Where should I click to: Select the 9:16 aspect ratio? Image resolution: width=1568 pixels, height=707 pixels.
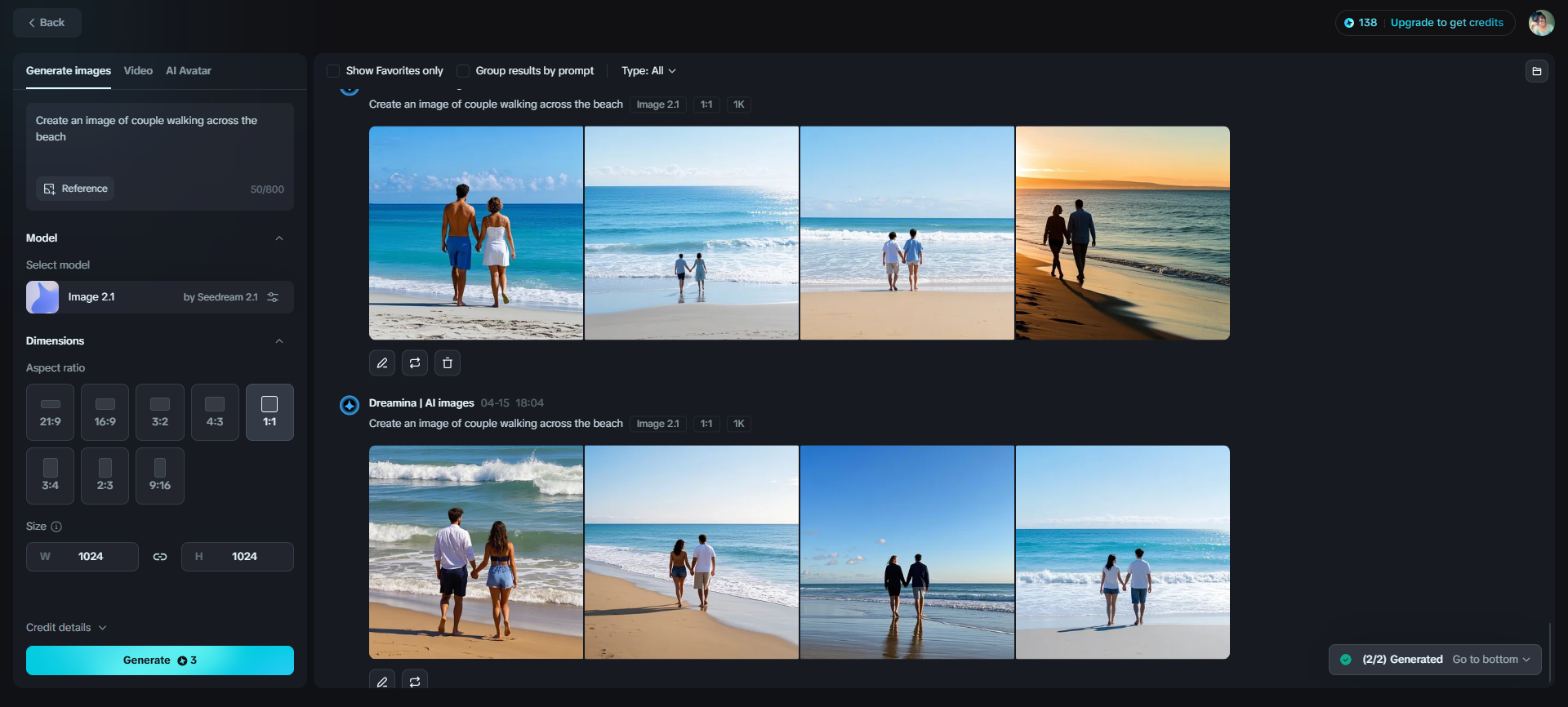coord(160,476)
